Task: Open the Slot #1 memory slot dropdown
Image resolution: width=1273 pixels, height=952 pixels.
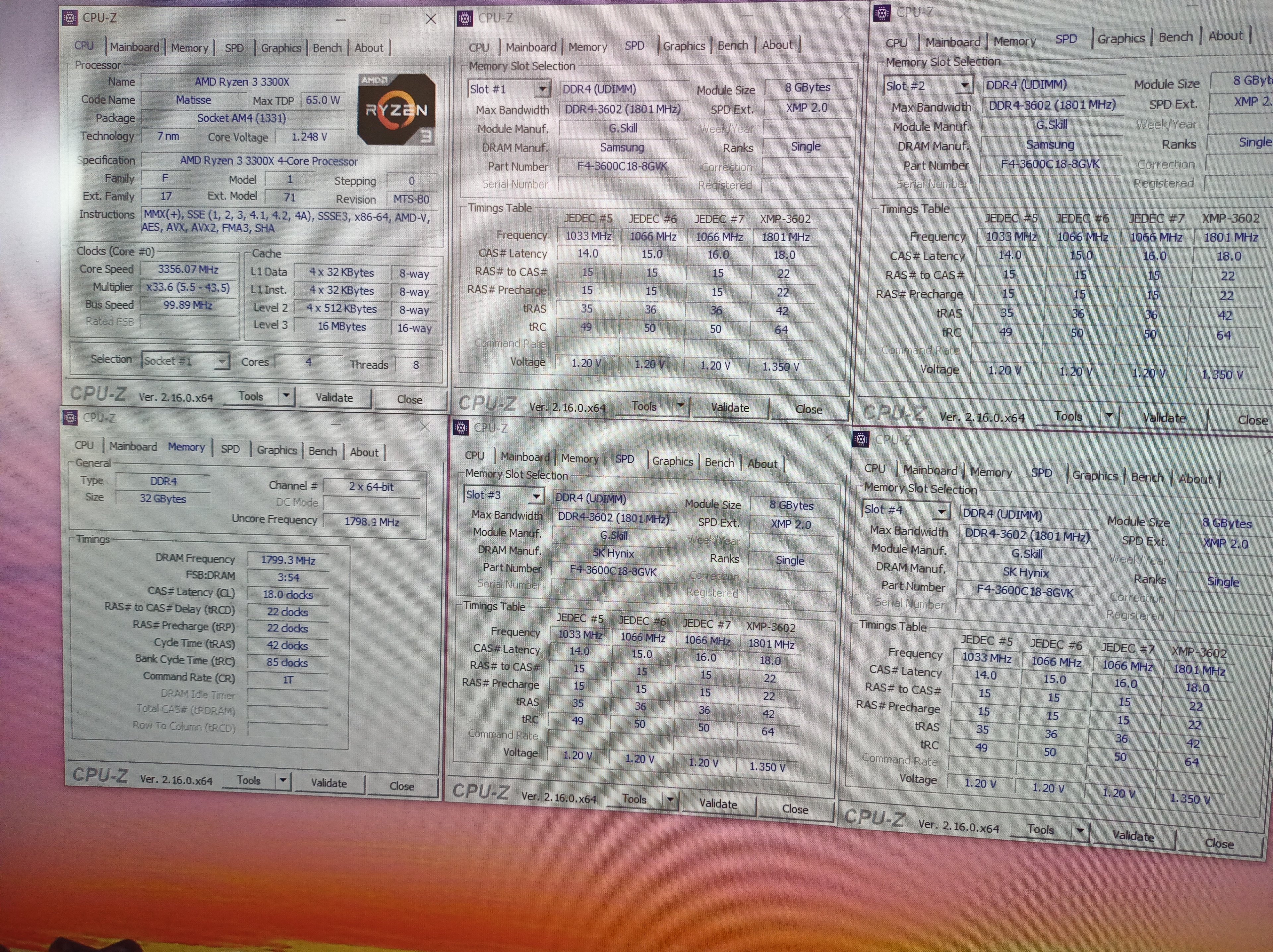Action: [542, 89]
